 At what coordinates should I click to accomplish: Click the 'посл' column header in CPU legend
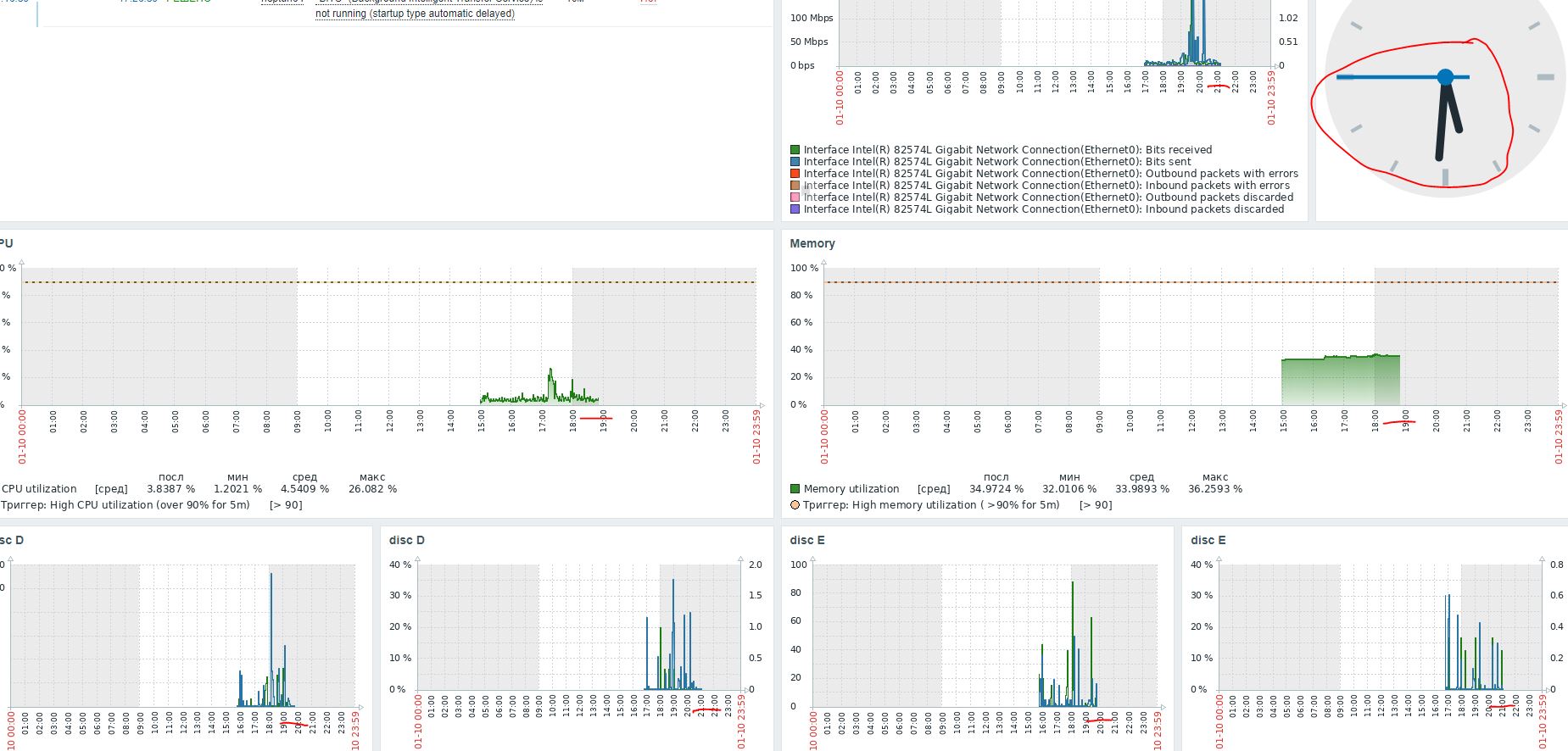(x=170, y=477)
